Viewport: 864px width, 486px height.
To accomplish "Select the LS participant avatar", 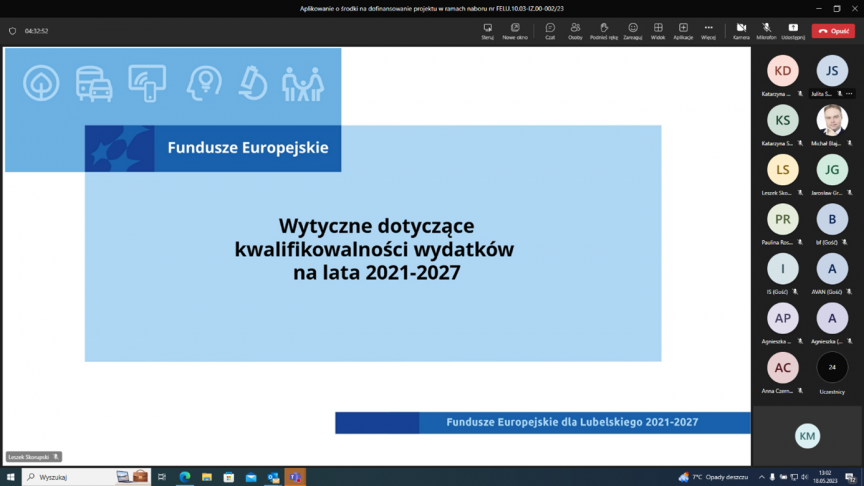I will tap(782, 170).
